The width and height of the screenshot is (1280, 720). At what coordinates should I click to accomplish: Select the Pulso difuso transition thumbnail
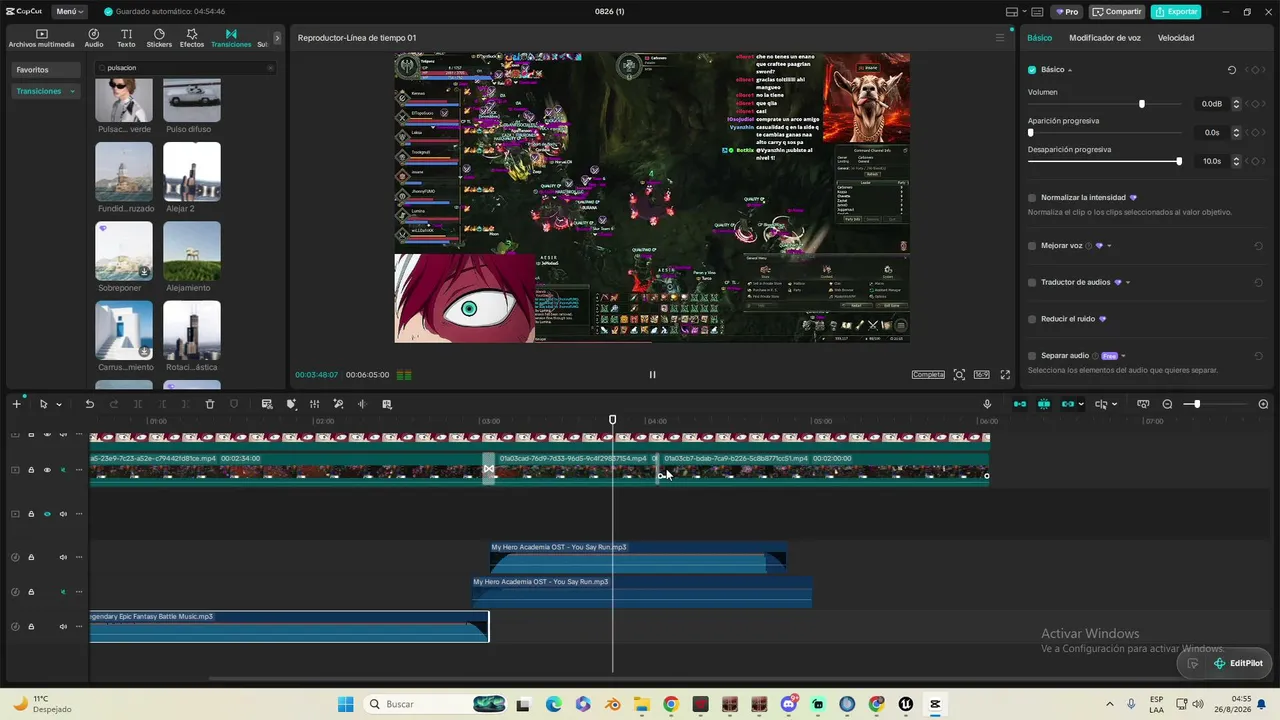[192, 101]
